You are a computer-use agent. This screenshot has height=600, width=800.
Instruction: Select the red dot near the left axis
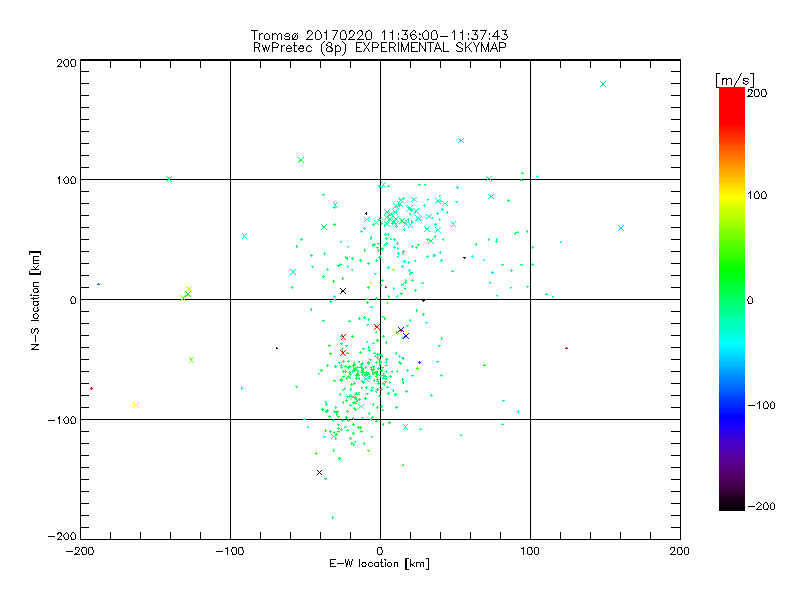coord(91,389)
